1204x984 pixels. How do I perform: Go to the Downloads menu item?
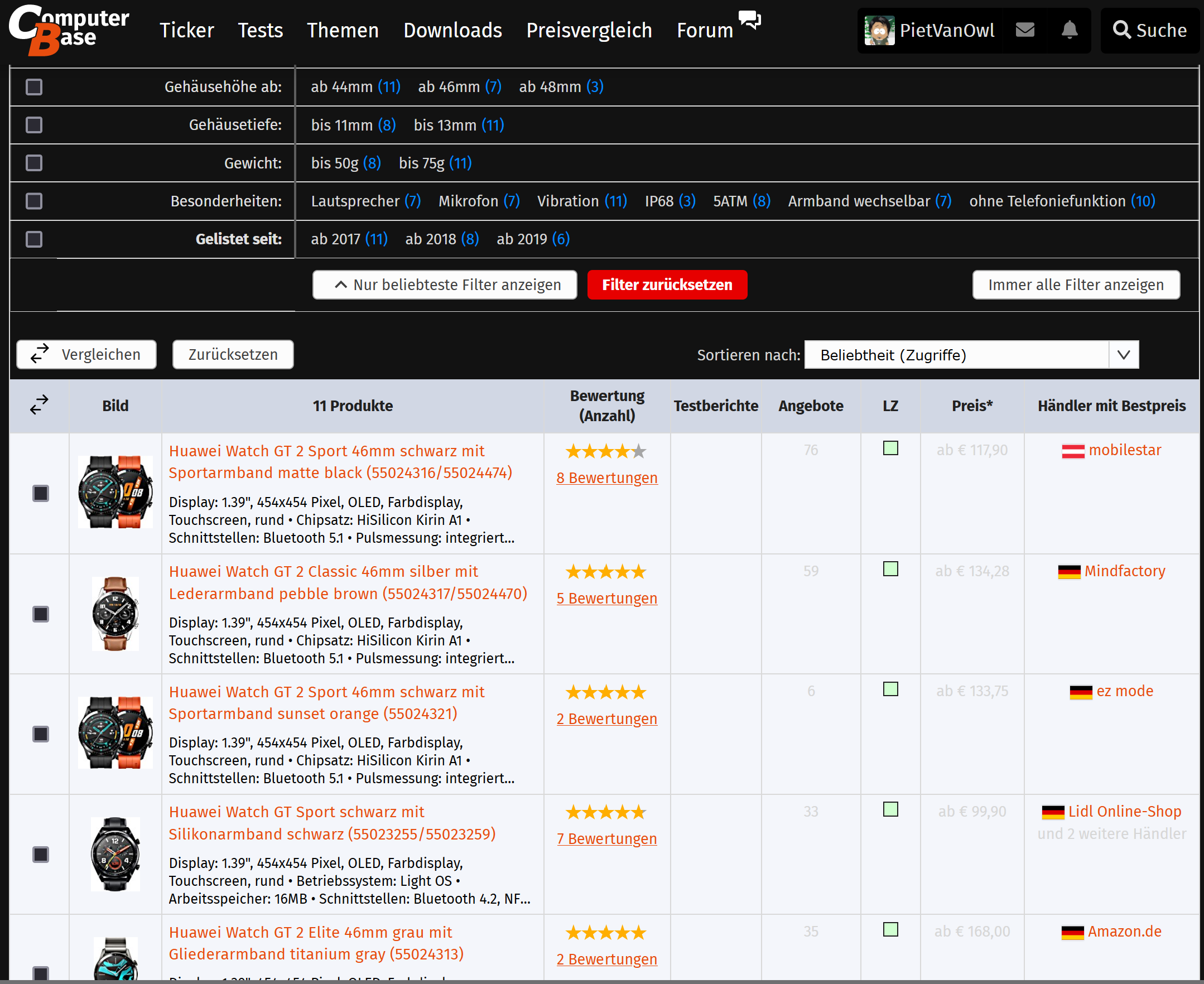tap(452, 30)
